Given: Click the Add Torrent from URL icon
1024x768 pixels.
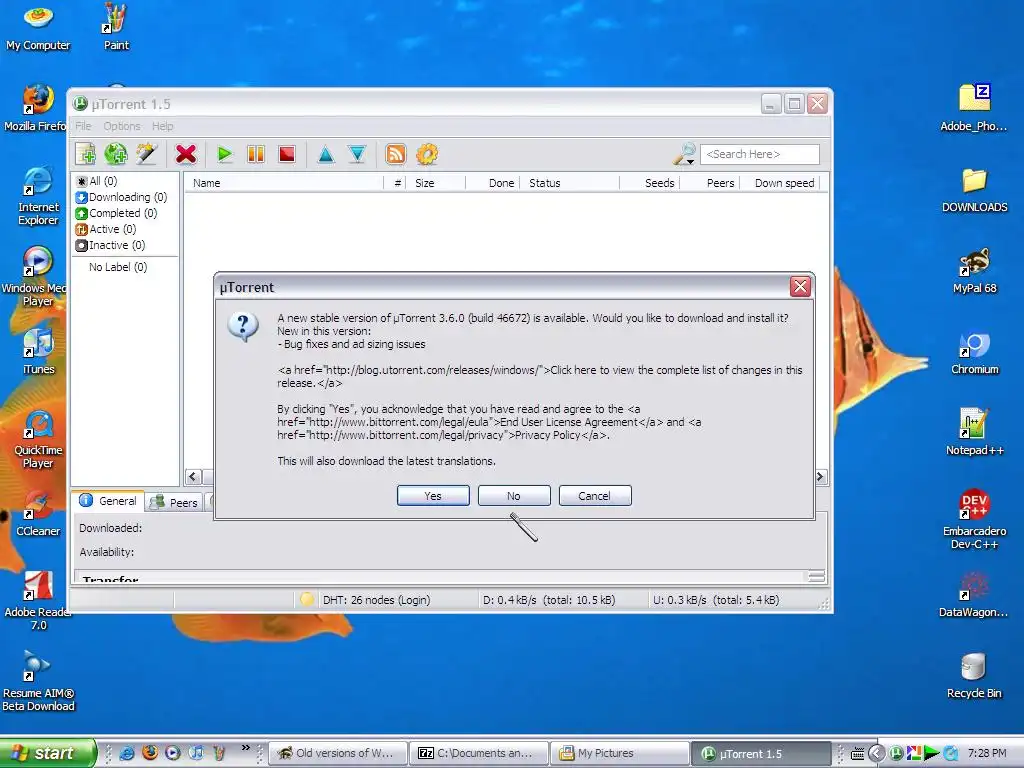Looking at the screenshot, I should (x=116, y=154).
